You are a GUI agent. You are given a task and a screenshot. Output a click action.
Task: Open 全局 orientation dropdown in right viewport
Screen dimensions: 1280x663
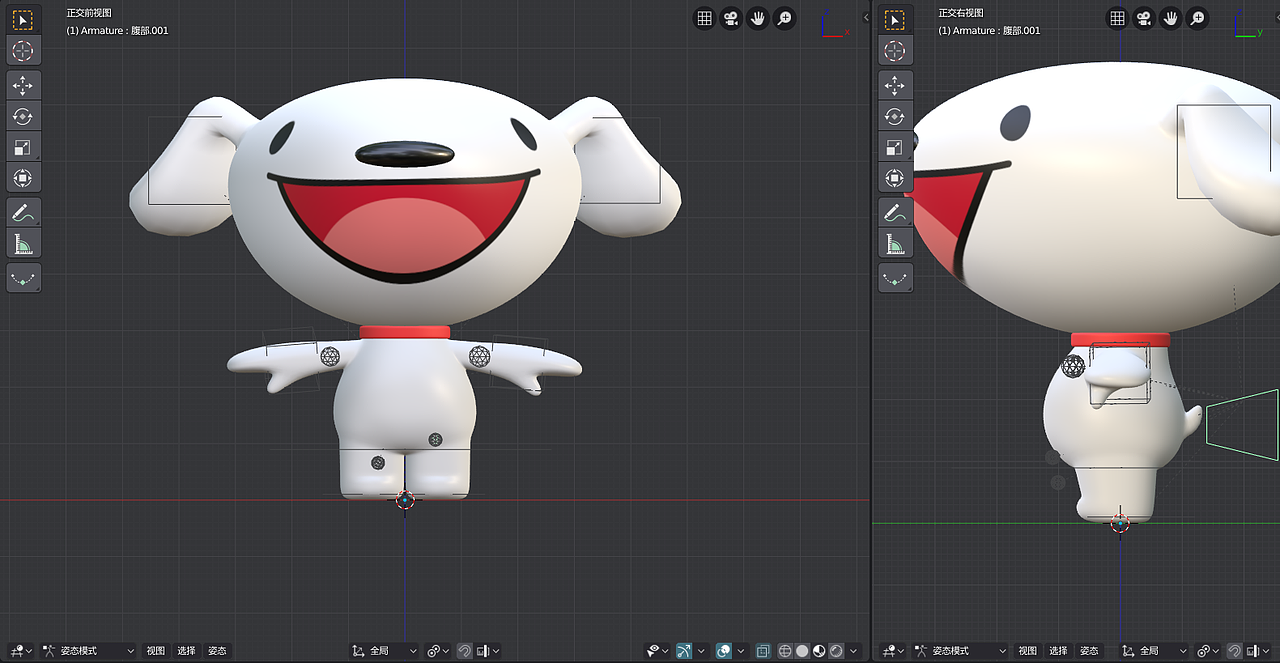point(1154,651)
